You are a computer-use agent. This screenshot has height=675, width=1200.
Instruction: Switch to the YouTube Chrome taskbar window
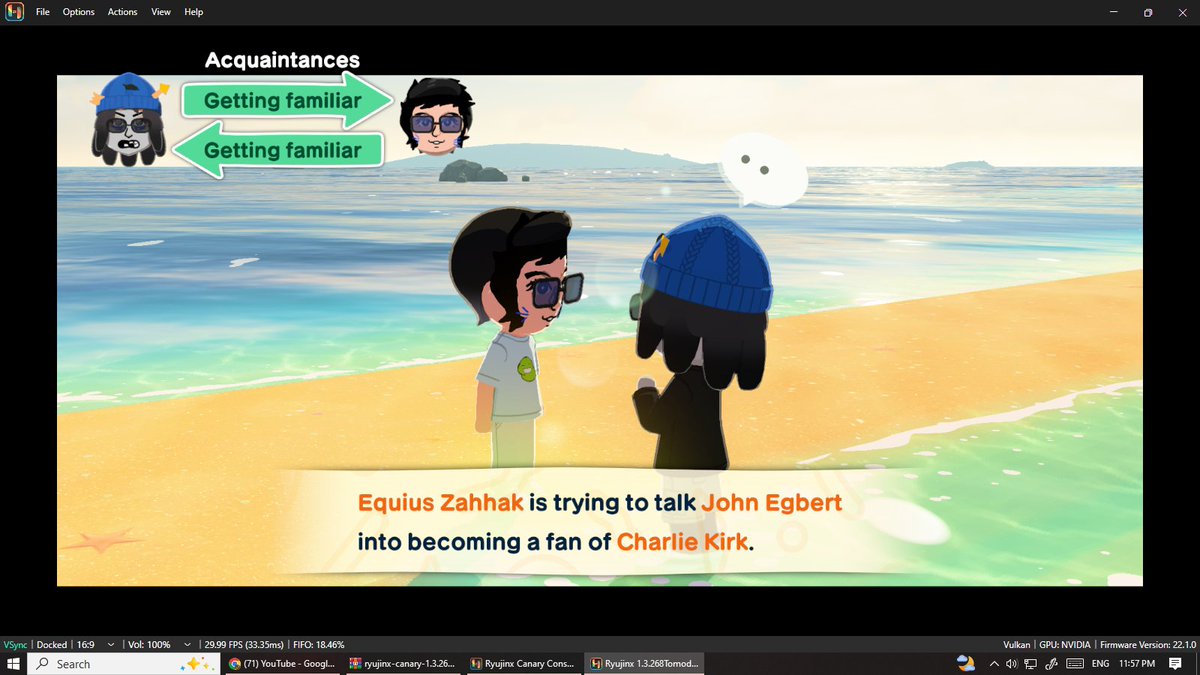[x=282, y=664]
